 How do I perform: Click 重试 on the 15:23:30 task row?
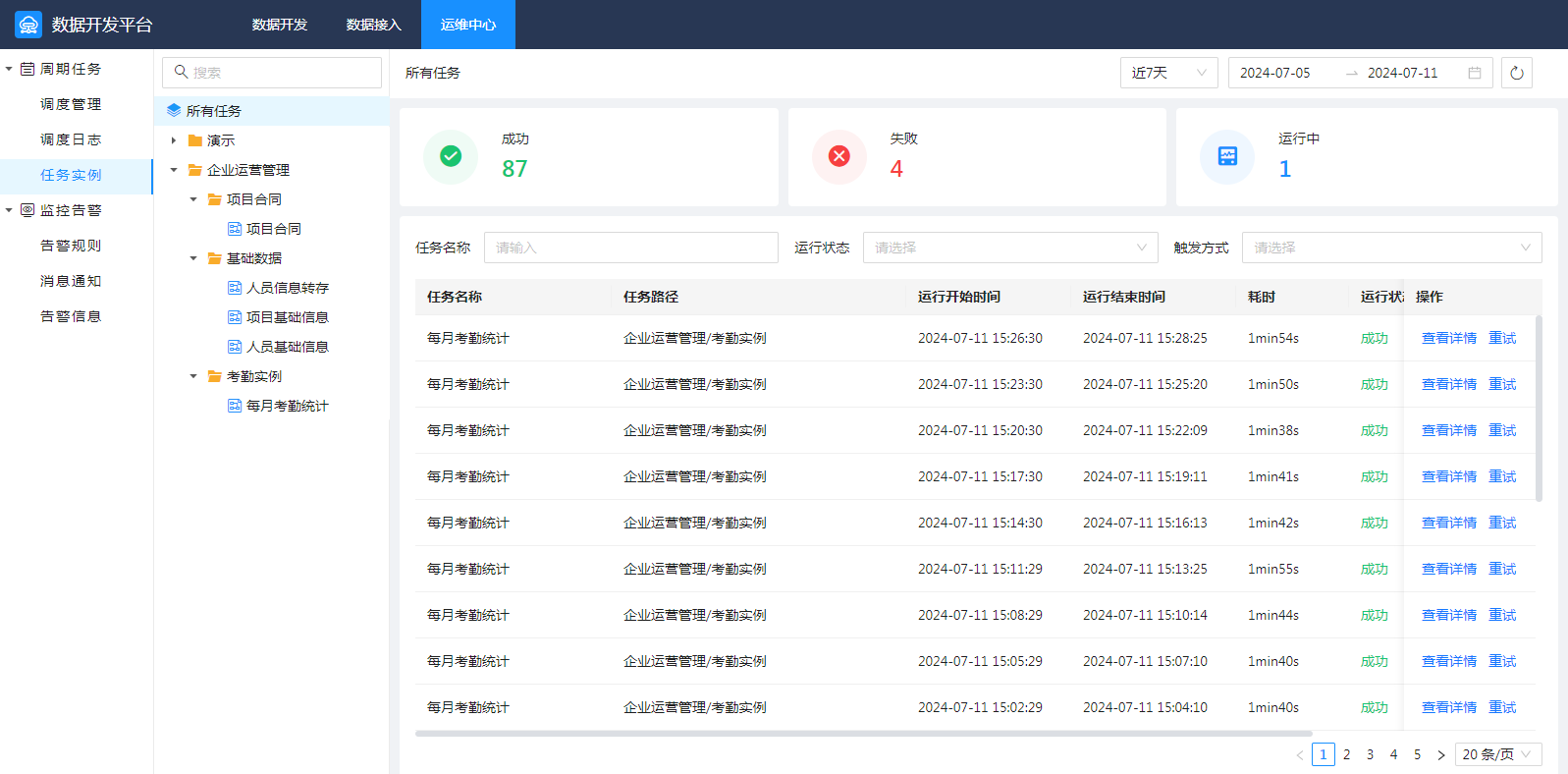(x=1501, y=384)
